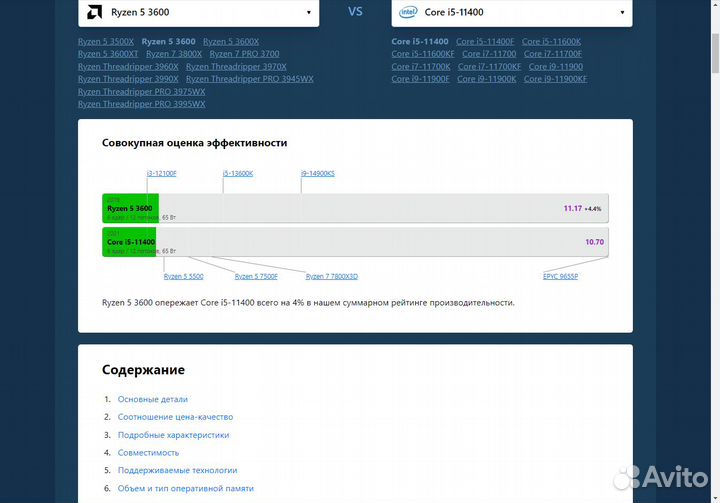
Task: Click the bold Ryzen 5 3600 current item
Action: pos(169,41)
